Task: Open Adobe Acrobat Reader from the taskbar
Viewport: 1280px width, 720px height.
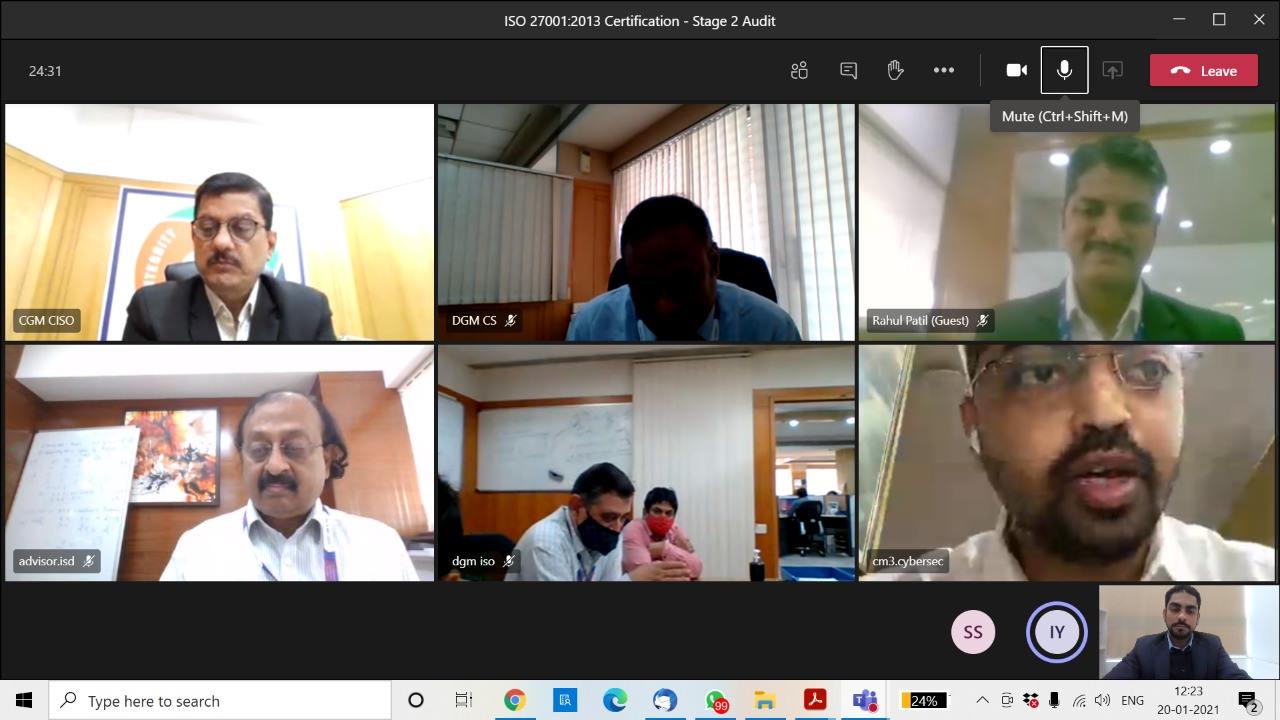Action: click(x=815, y=700)
